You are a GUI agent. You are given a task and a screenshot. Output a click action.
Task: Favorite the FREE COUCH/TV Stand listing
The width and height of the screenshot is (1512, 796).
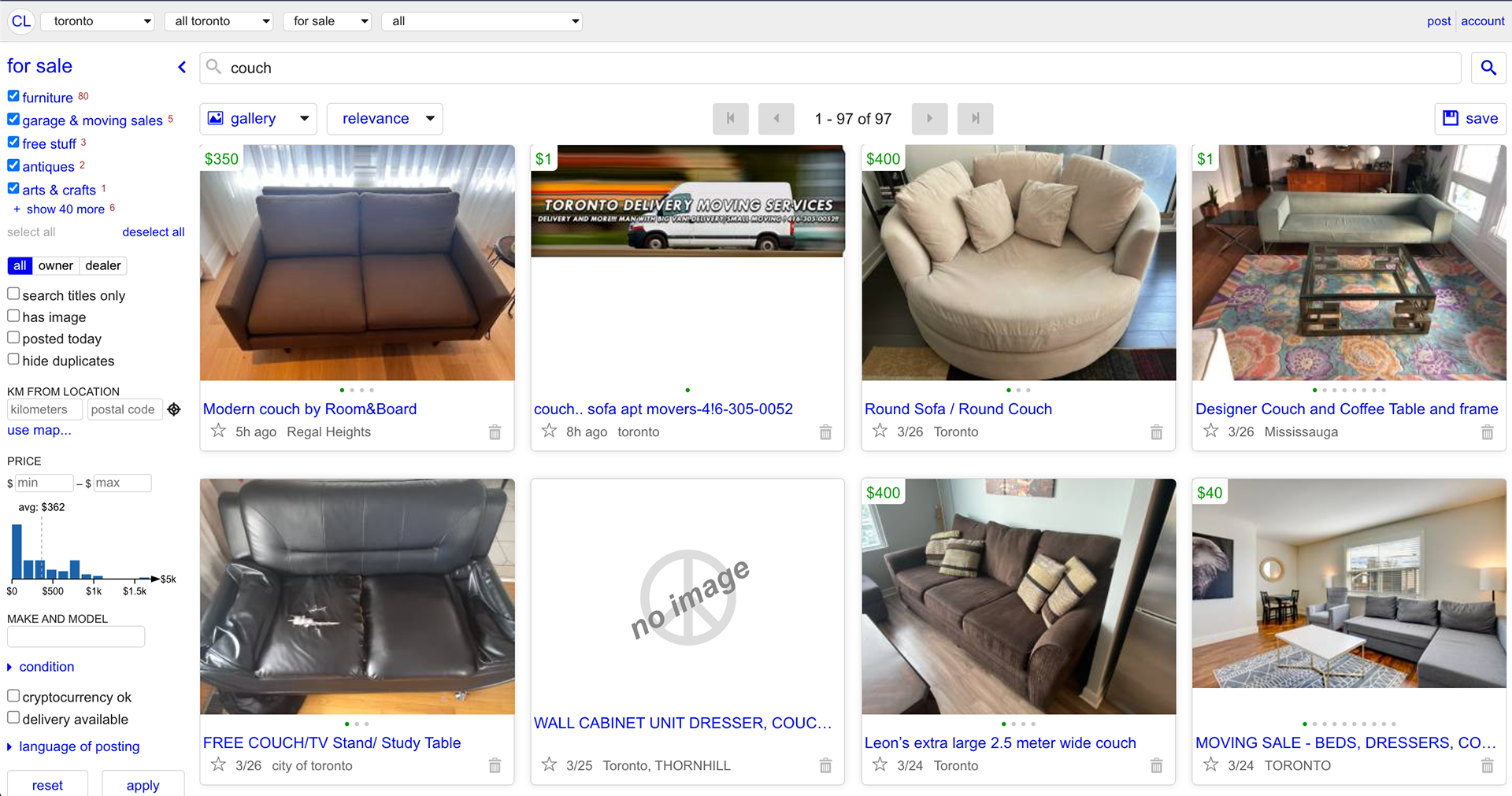click(219, 765)
